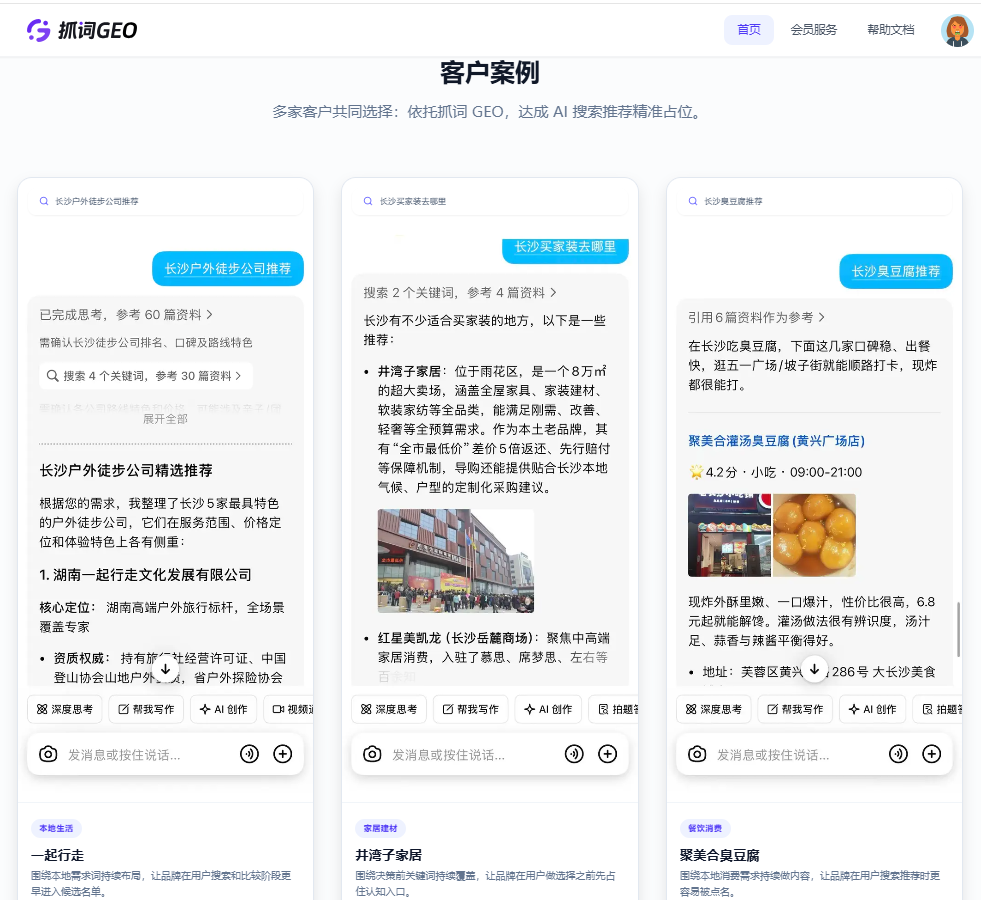Viewport: 981px width, 900px height.
Task: Click 视频 chip in the hiking card
Action: point(288,709)
